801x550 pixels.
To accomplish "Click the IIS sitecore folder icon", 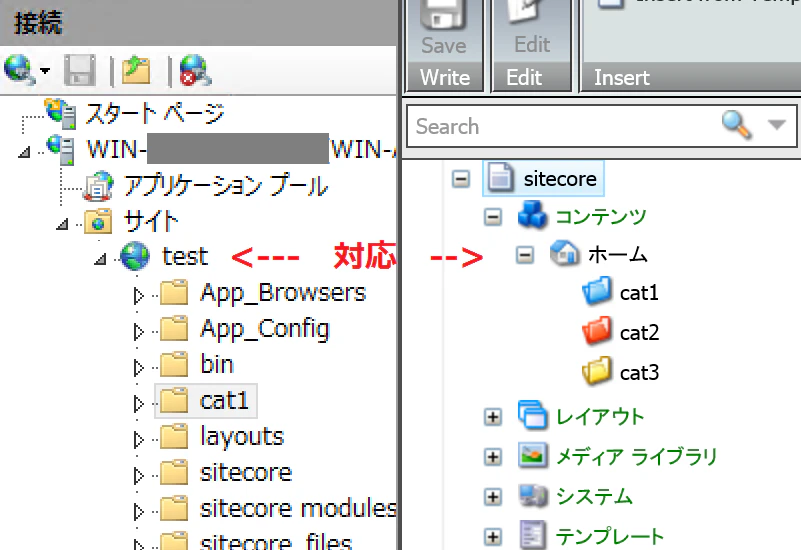I will pyautogui.click(x=174, y=472).
